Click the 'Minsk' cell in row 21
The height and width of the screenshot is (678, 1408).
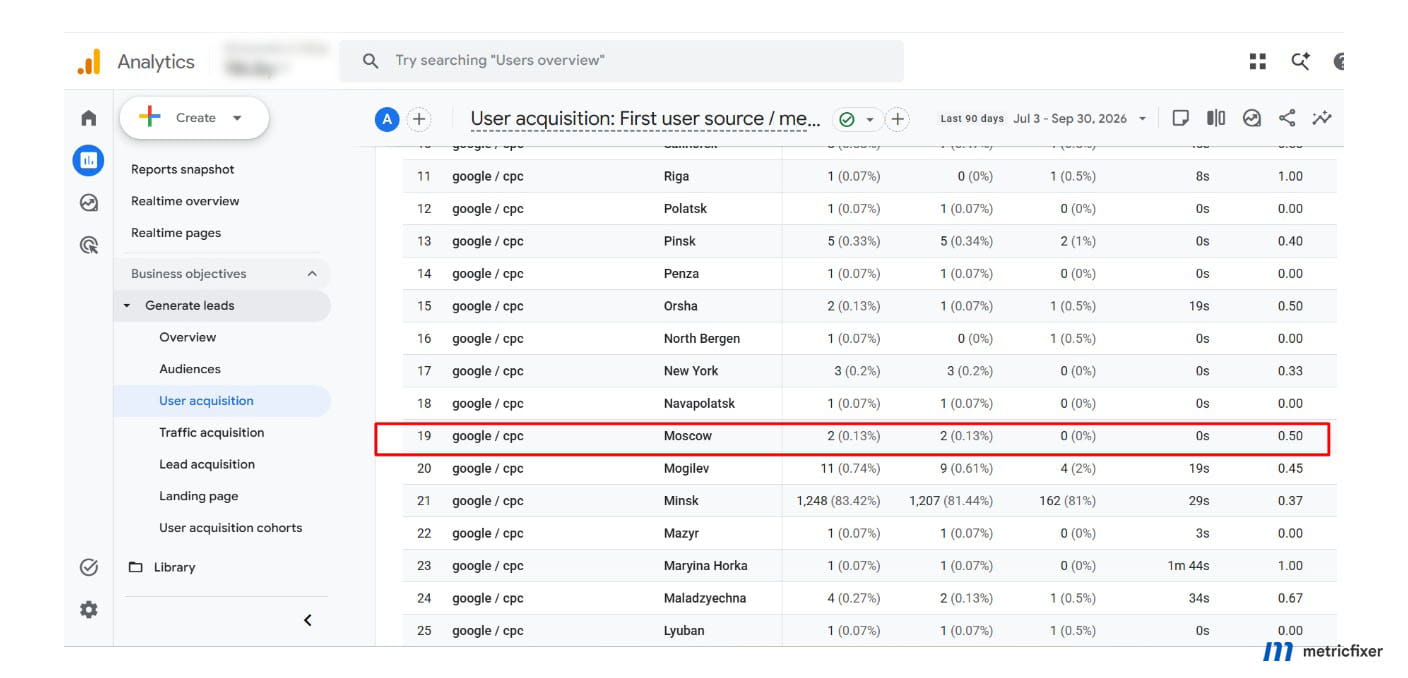[x=682, y=501]
